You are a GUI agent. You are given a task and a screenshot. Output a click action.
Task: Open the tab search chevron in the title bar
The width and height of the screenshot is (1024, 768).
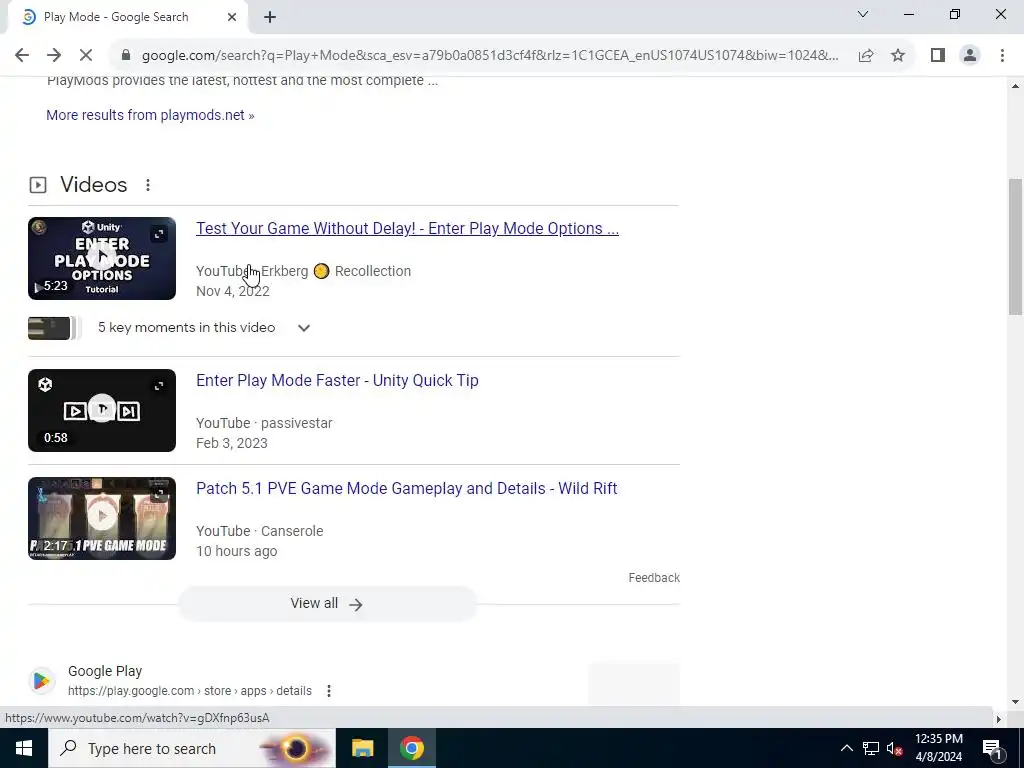click(x=863, y=14)
